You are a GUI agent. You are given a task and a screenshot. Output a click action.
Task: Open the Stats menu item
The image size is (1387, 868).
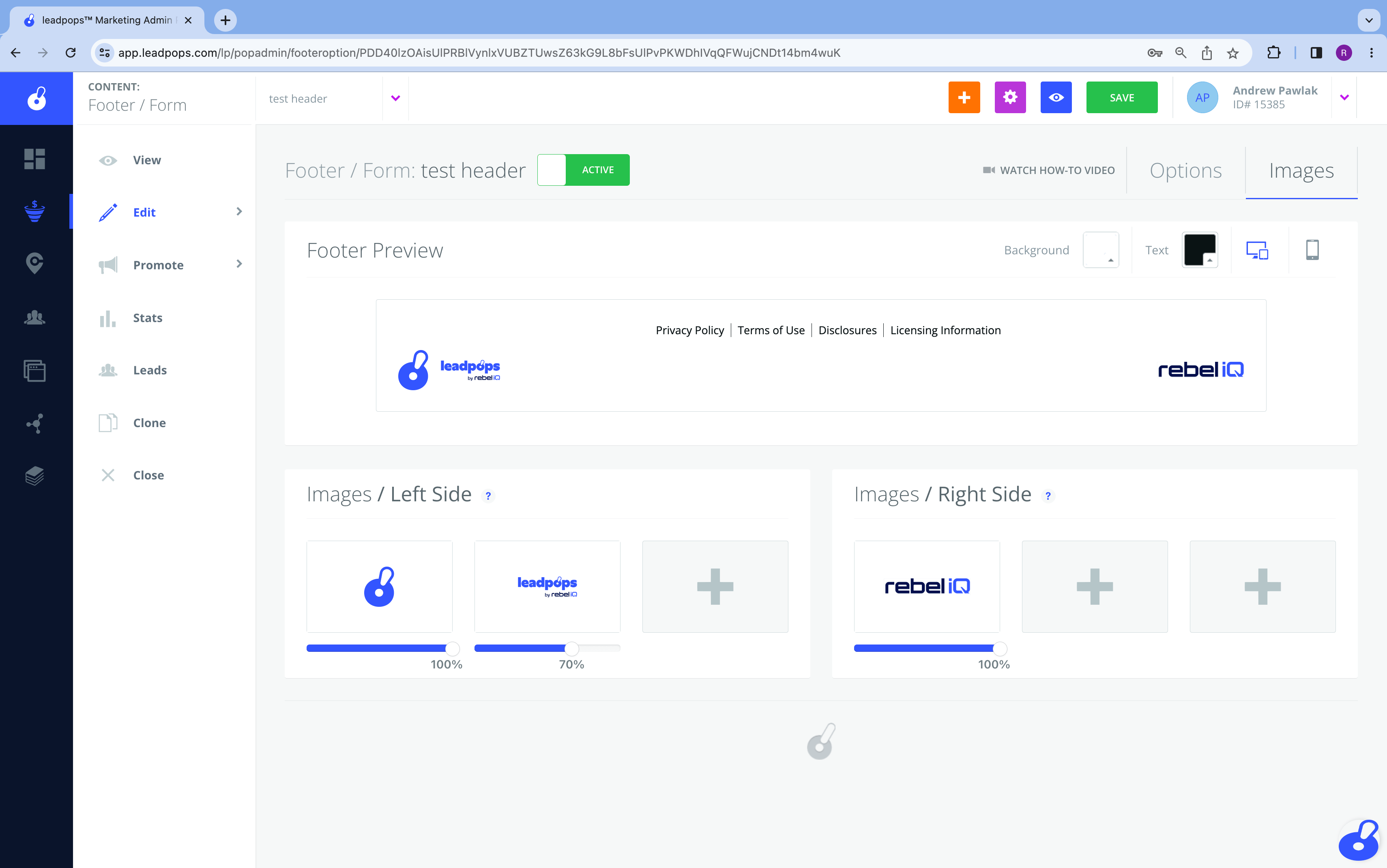point(148,318)
